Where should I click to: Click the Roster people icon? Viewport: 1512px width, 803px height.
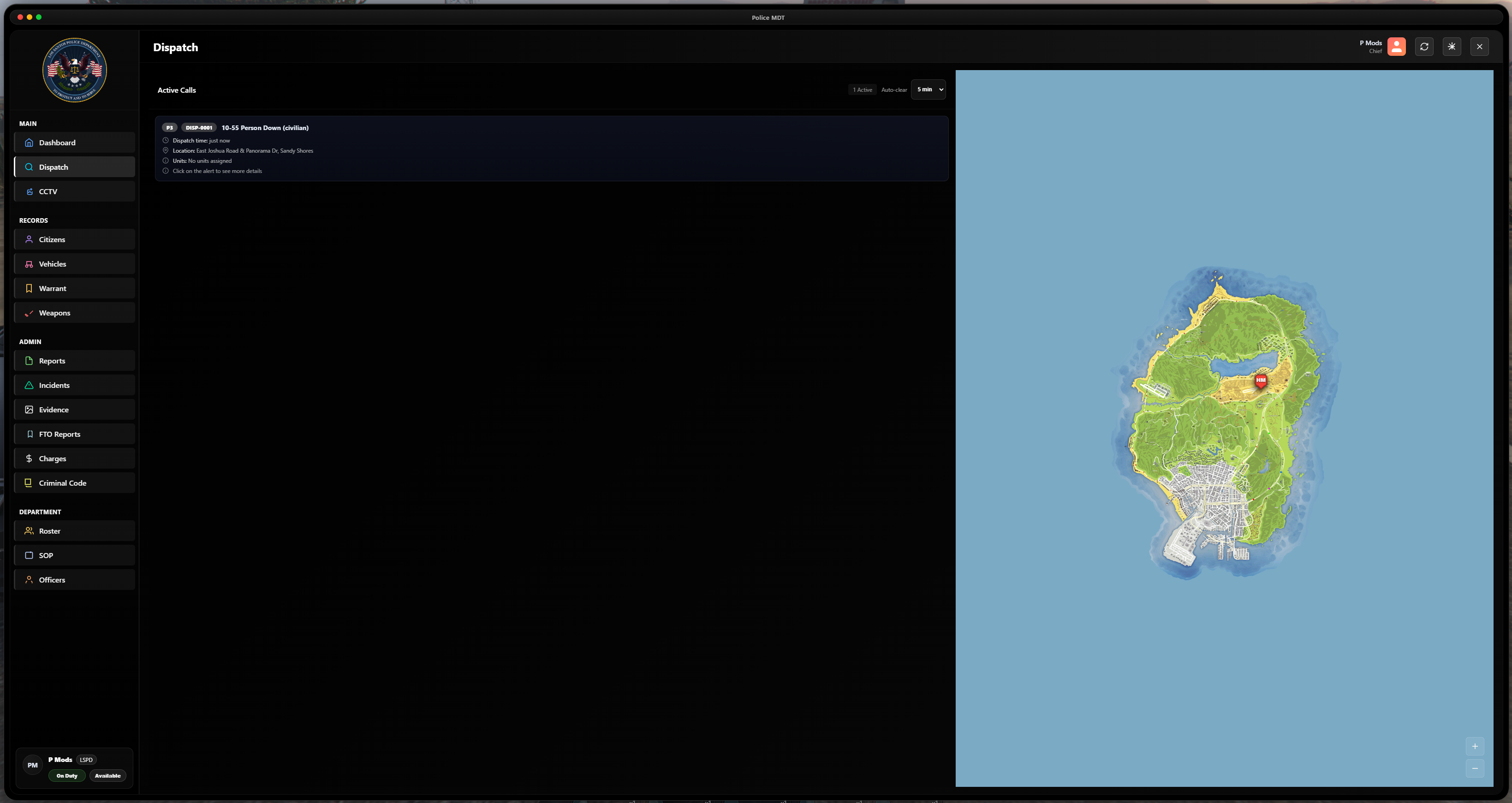[29, 531]
